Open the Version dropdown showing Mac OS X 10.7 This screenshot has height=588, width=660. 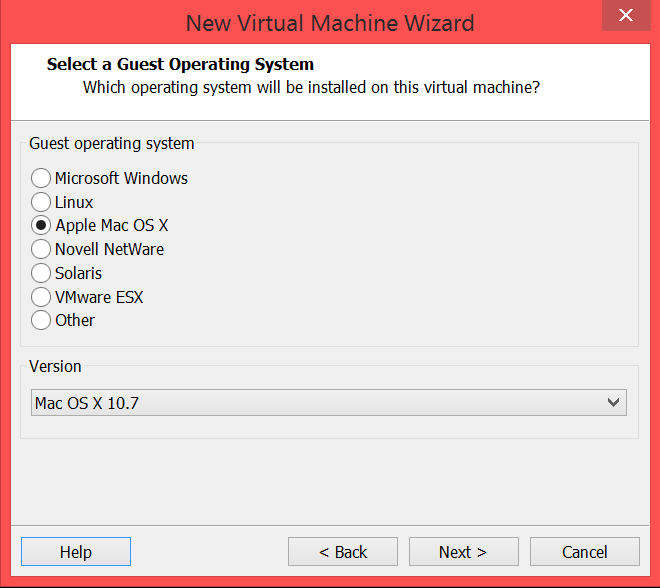329,403
